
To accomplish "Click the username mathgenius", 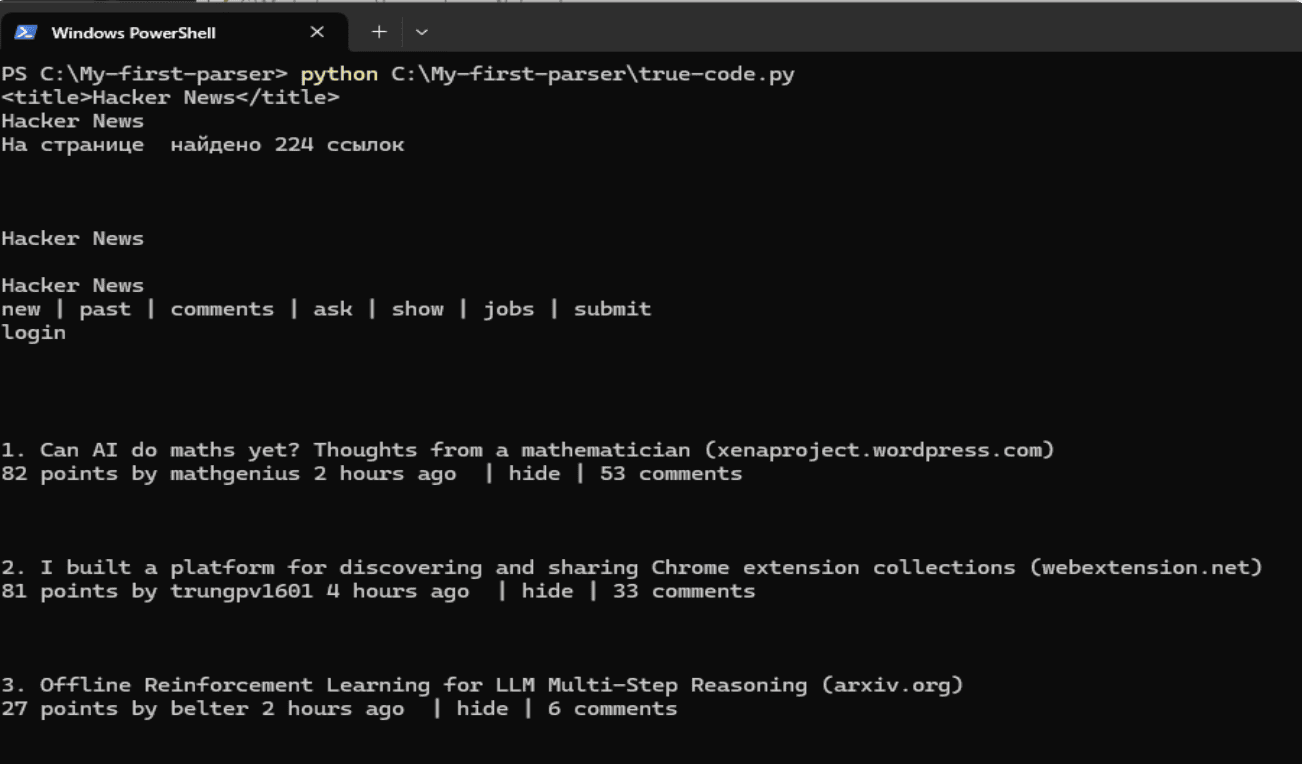I will (x=235, y=474).
